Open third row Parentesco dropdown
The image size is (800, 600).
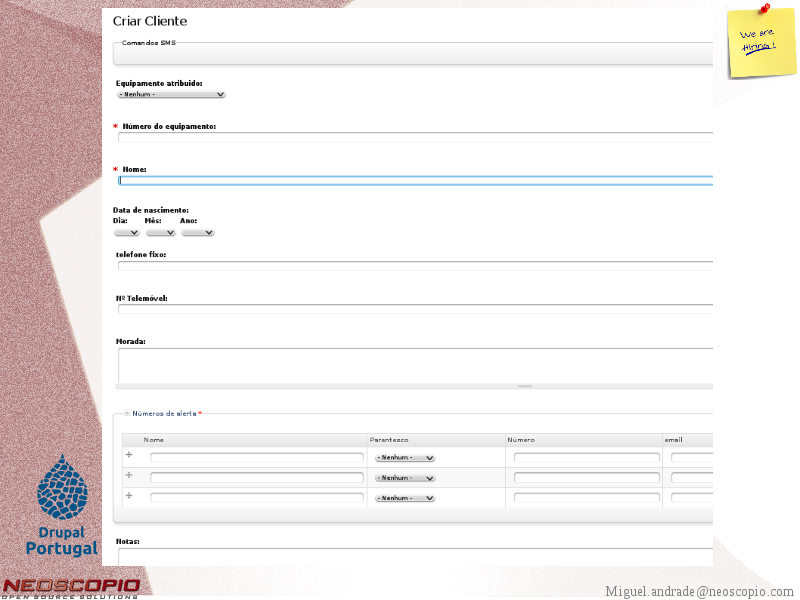tap(405, 498)
